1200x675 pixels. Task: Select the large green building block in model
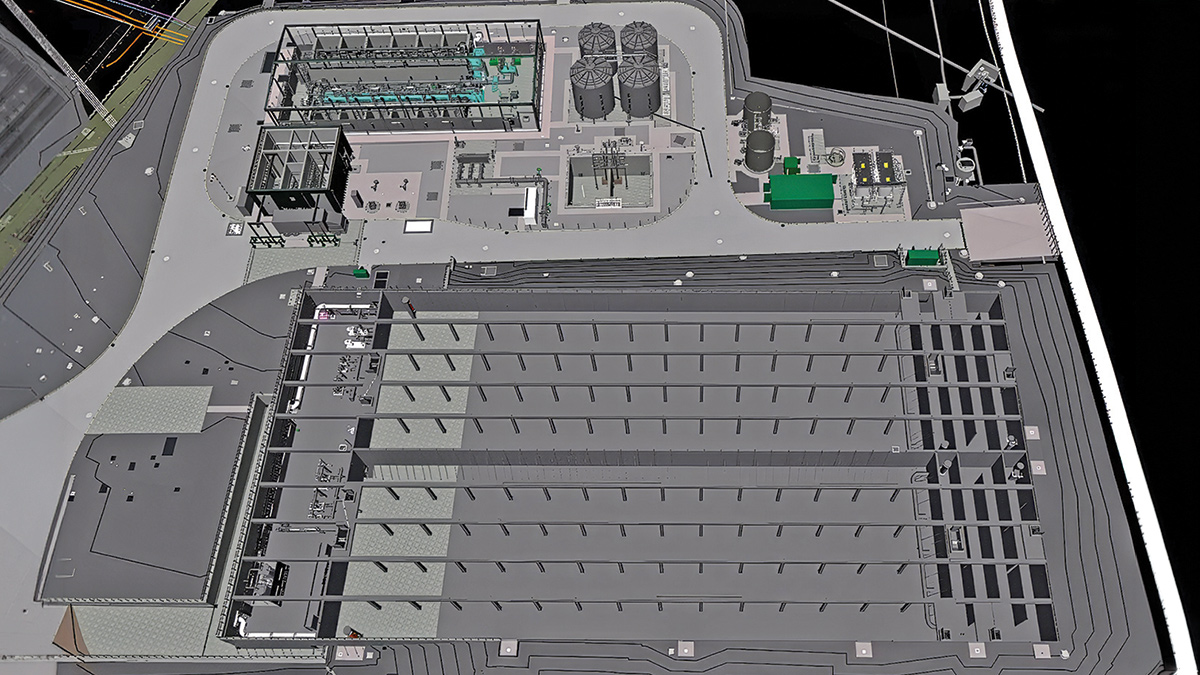[801, 190]
